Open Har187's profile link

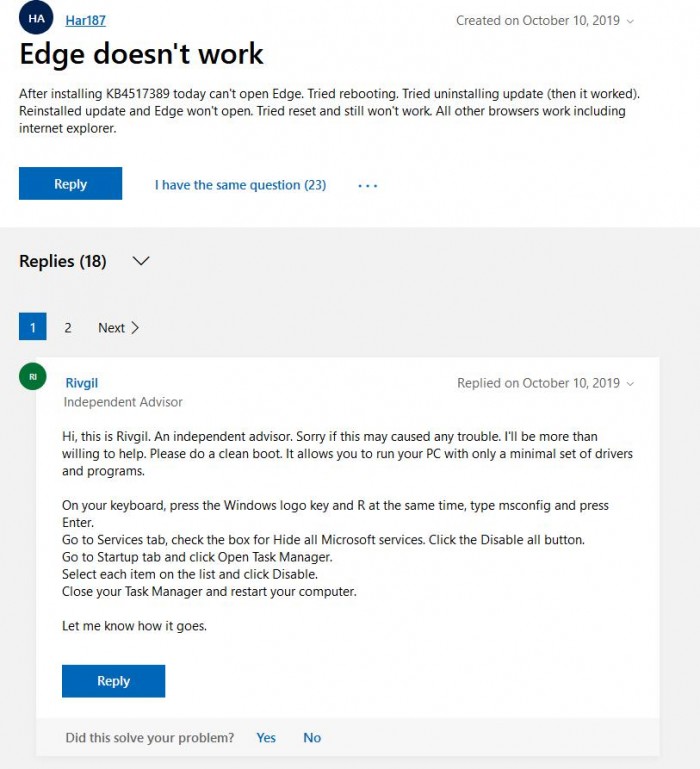[x=85, y=20]
